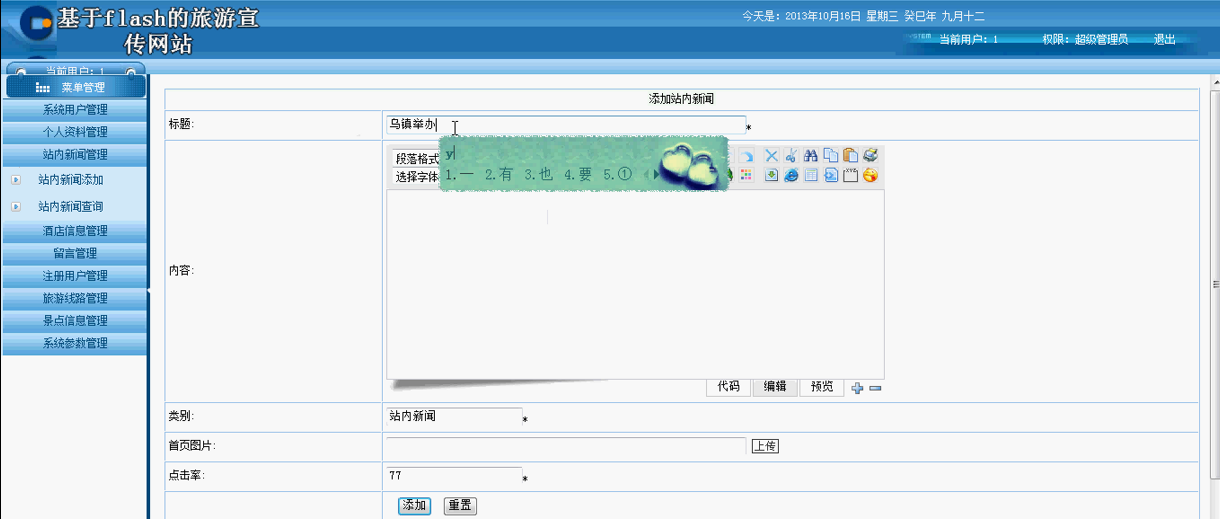Click the insert image icon with green arrow
Image resolution: width=1220 pixels, height=519 pixels.
pyautogui.click(x=771, y=175)
